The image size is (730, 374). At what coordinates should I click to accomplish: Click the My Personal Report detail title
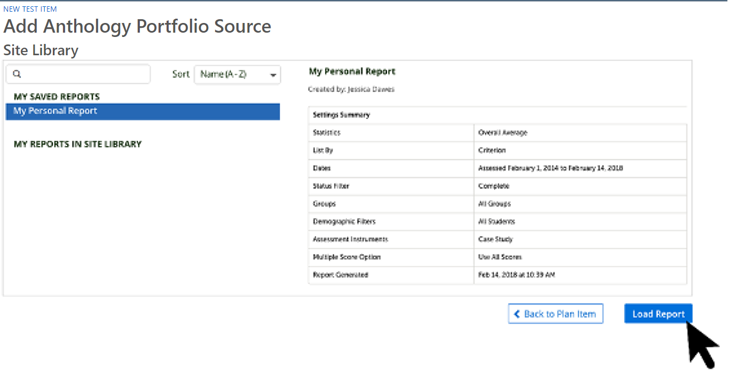(352, 71)
